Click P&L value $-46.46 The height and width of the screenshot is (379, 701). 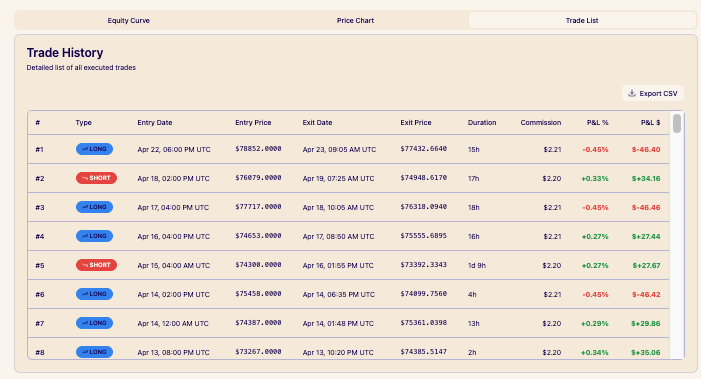coord(646,207)
